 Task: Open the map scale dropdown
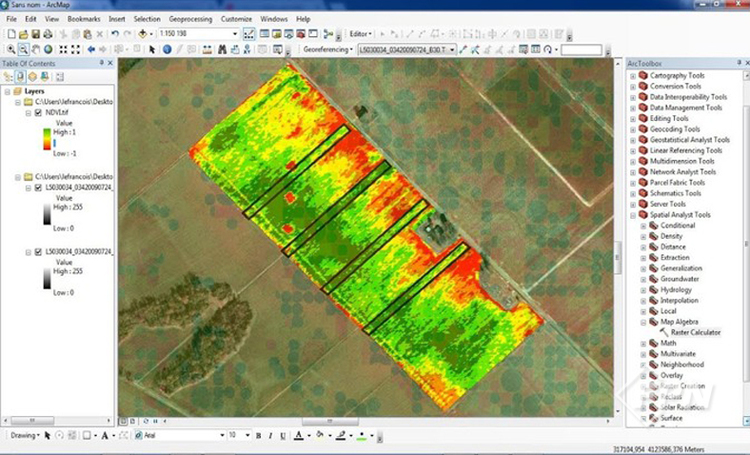tap(235, 34)
